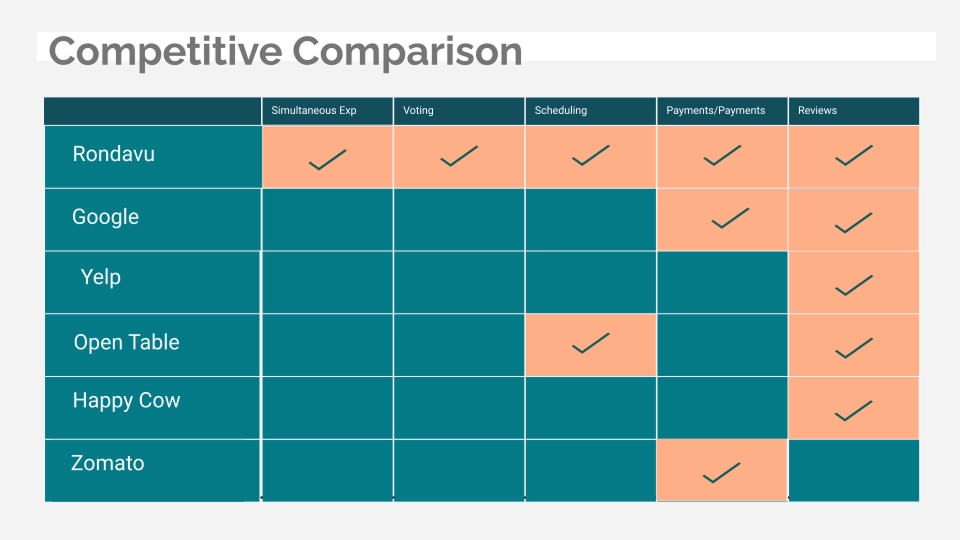Select the Rondavu row label
Image resolution: width=960 pixels, height=540 pixels.
pyautogui.click(x=114, y=155)
